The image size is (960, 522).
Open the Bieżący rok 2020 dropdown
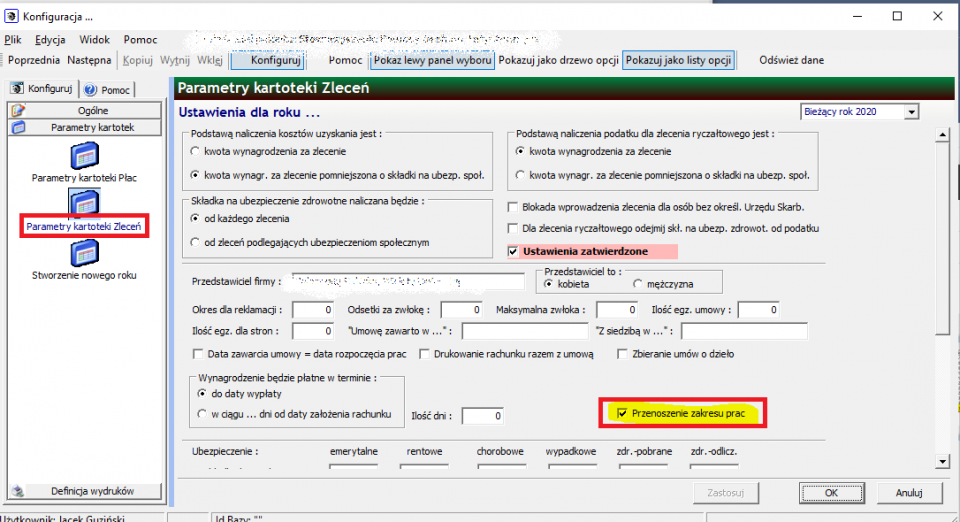(x=912, y=112)
